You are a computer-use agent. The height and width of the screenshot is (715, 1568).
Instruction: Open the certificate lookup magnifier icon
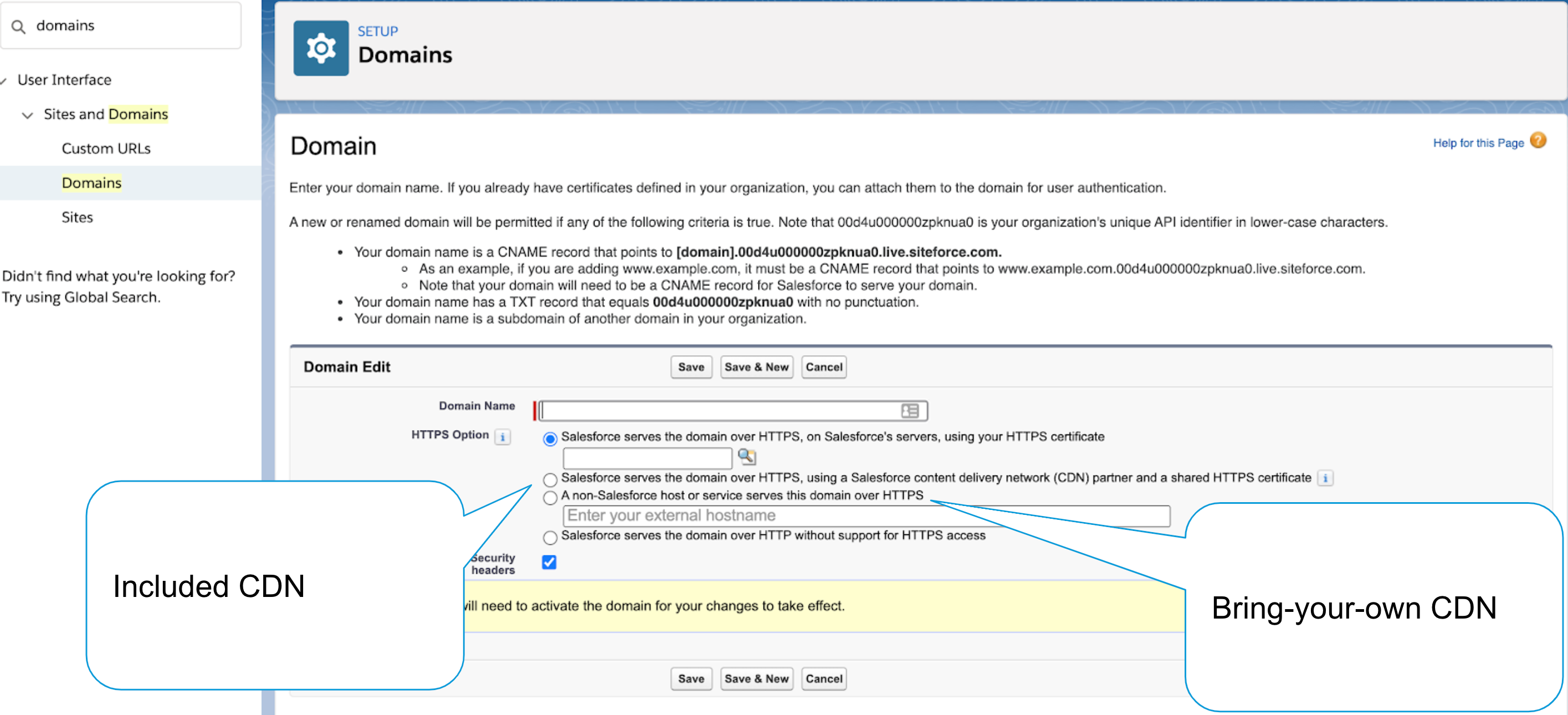coord(747,457)
